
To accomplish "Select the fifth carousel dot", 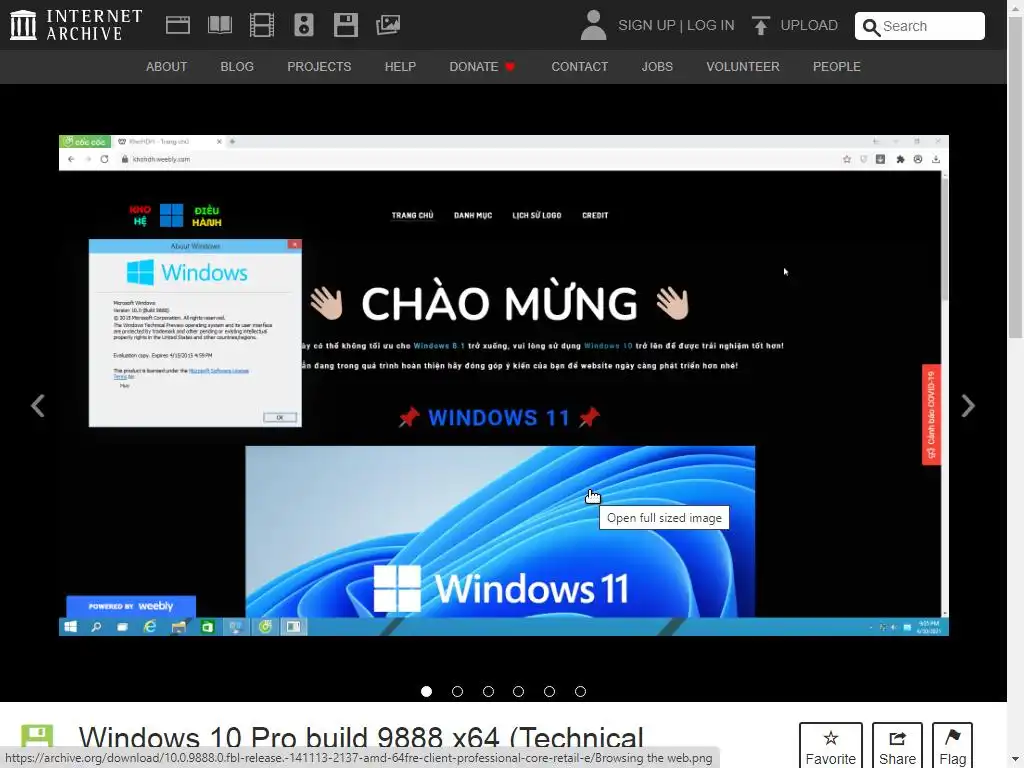I will click(549, 691).
